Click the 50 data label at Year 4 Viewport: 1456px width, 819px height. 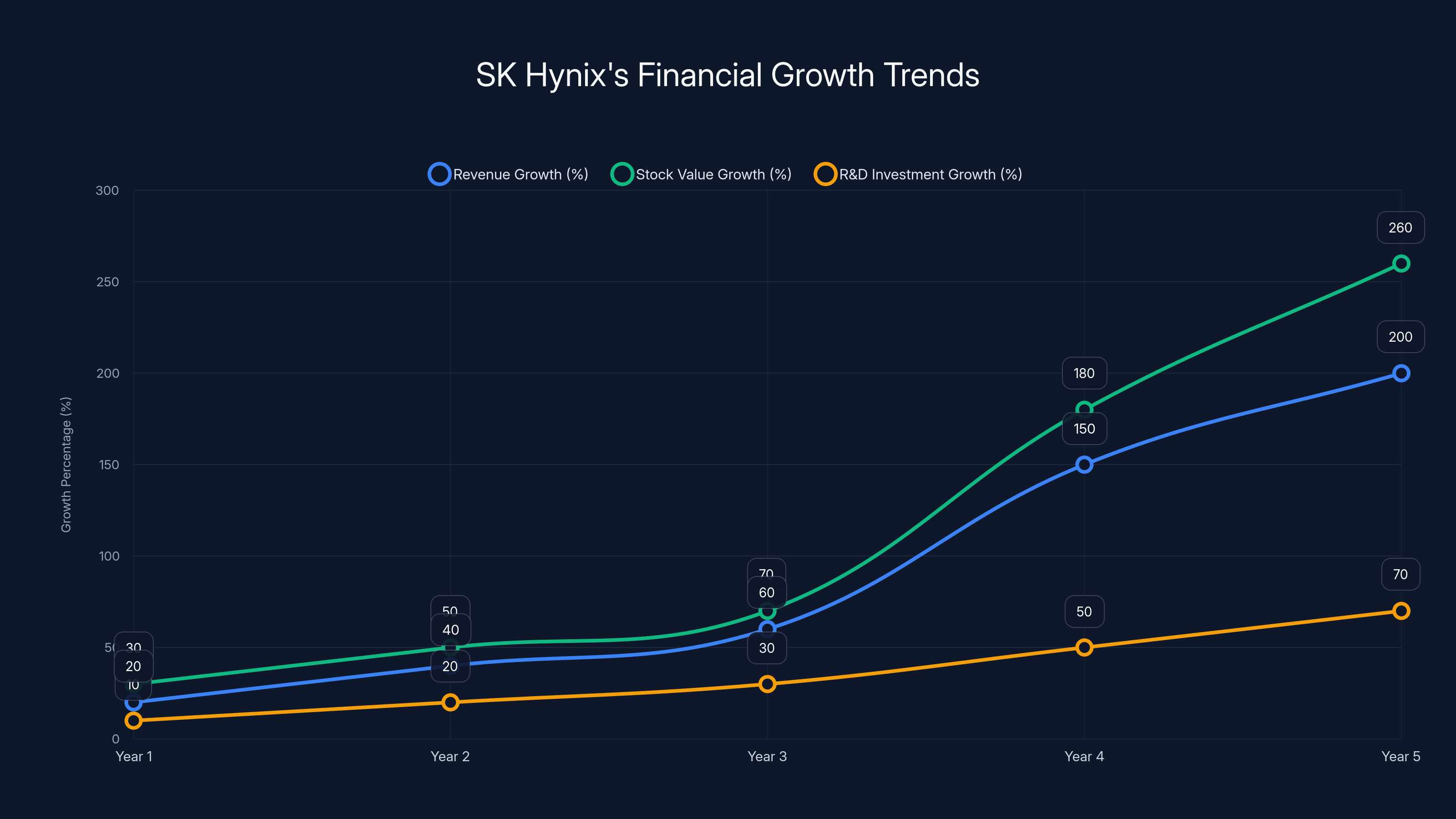[1084, 612]
